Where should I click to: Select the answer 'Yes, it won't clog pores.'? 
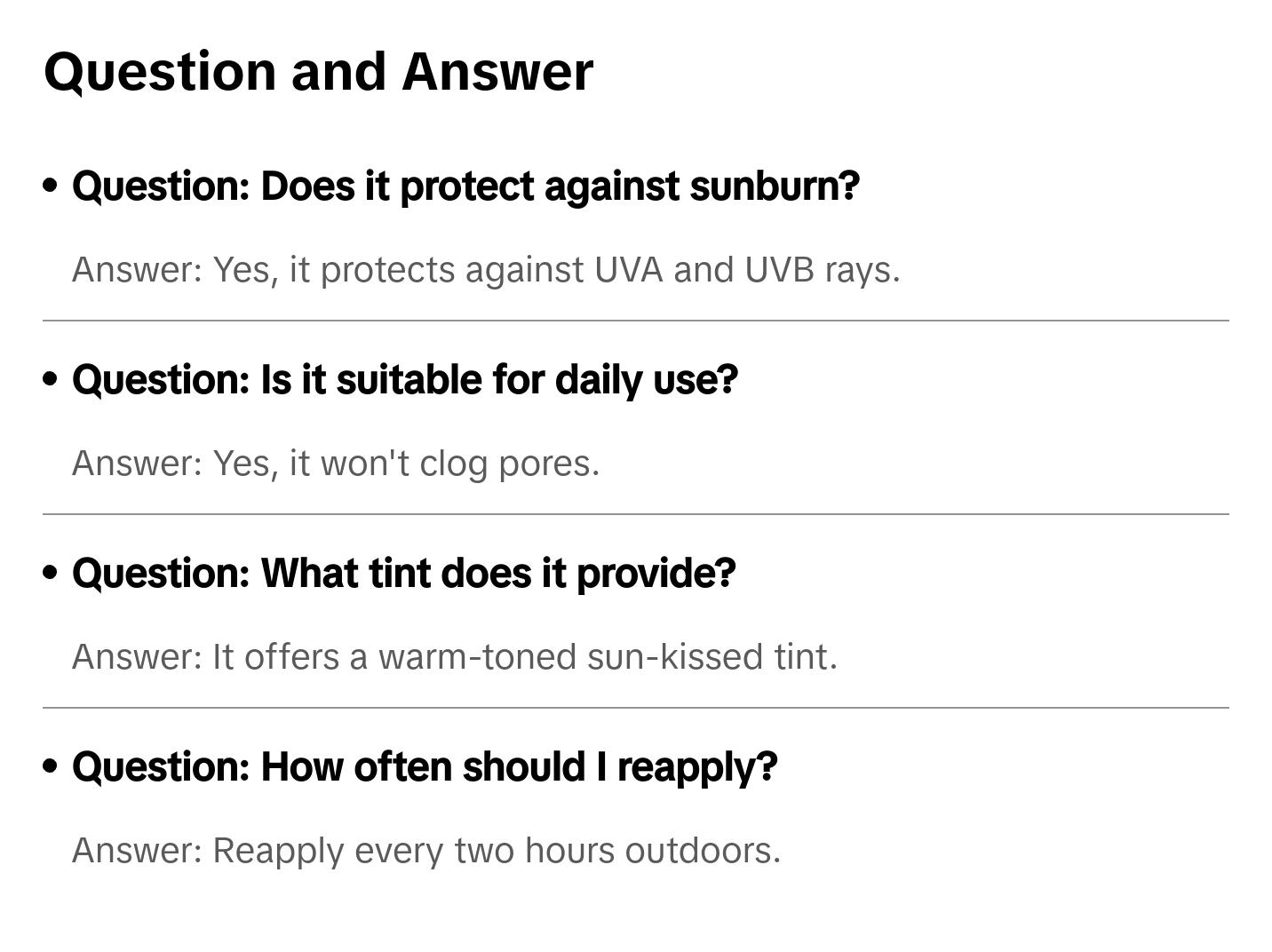click(336, 464)
